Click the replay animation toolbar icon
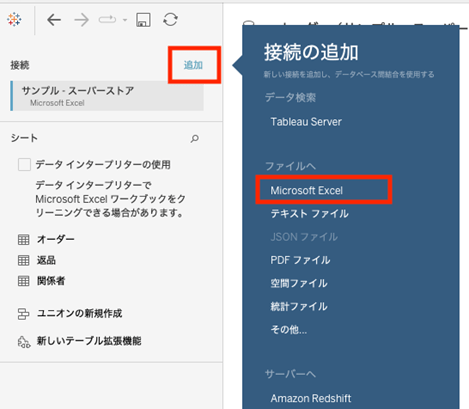 (x=107, y=20)
